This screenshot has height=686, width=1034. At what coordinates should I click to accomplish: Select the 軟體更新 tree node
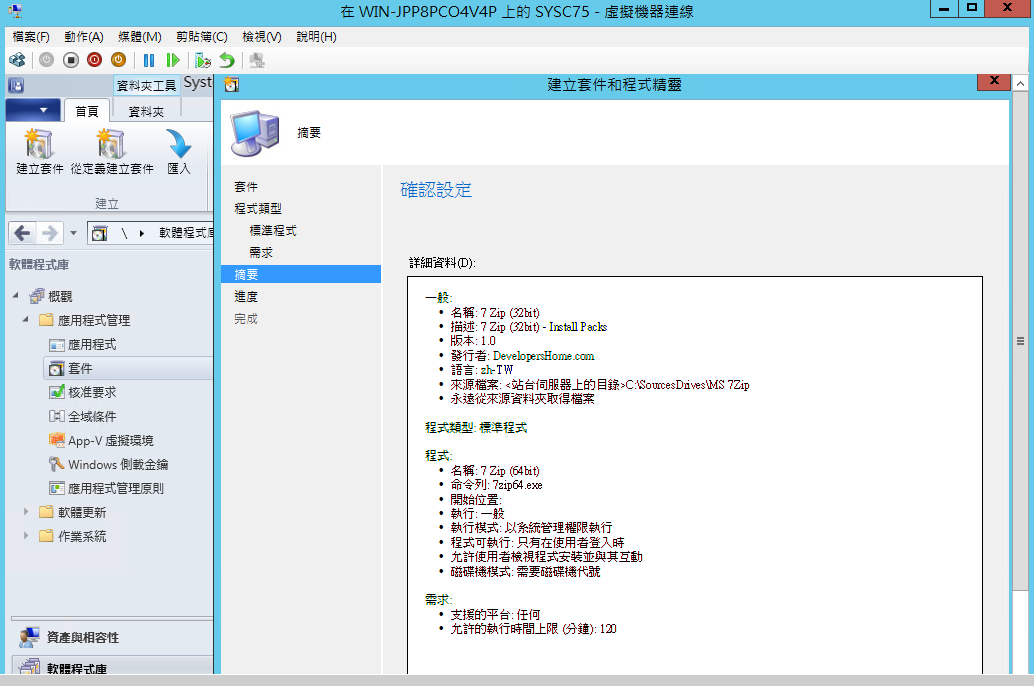pyautogui.click(x=82, y=513)
